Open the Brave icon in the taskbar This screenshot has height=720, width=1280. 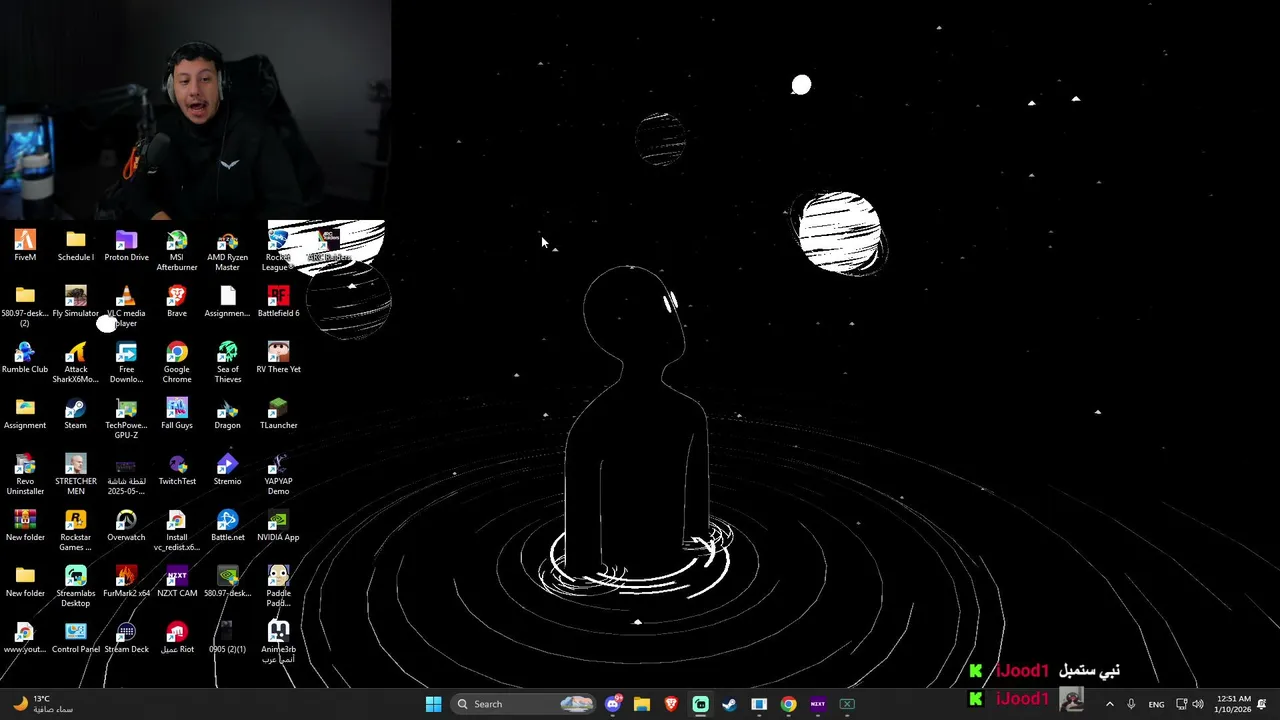(671, 704)
